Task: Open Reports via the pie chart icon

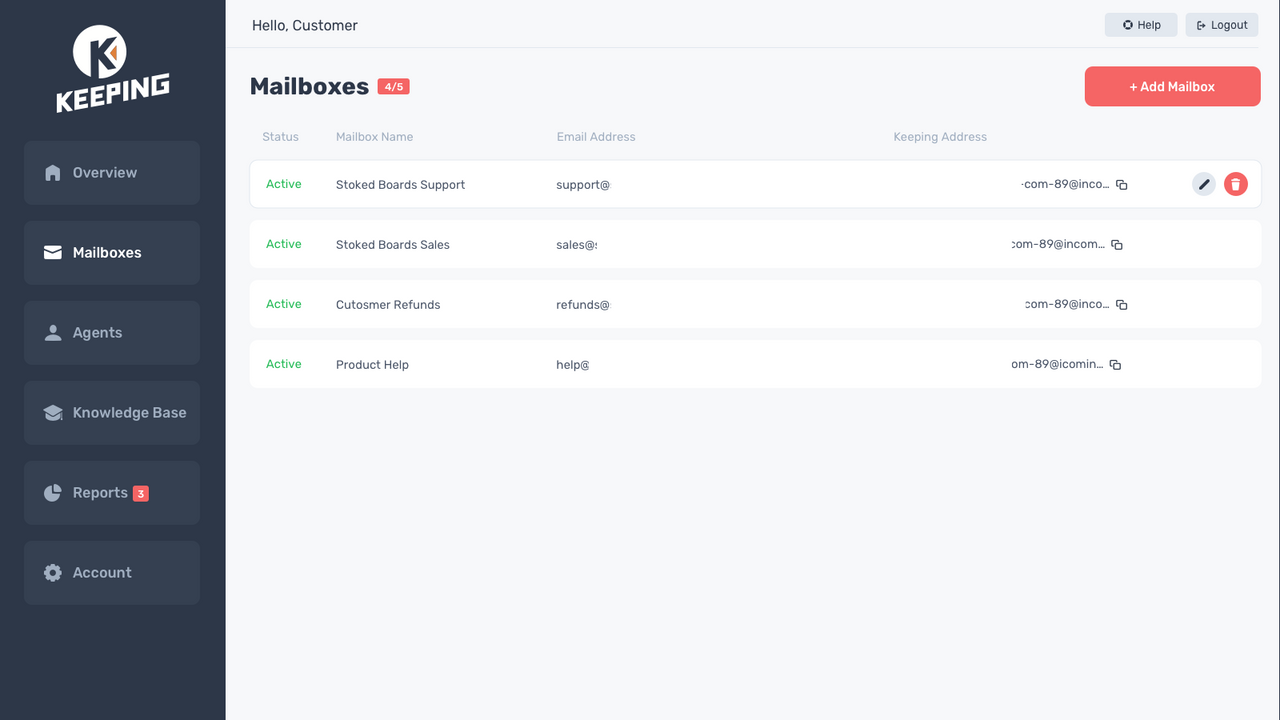Action: click(x=51, y=492)
